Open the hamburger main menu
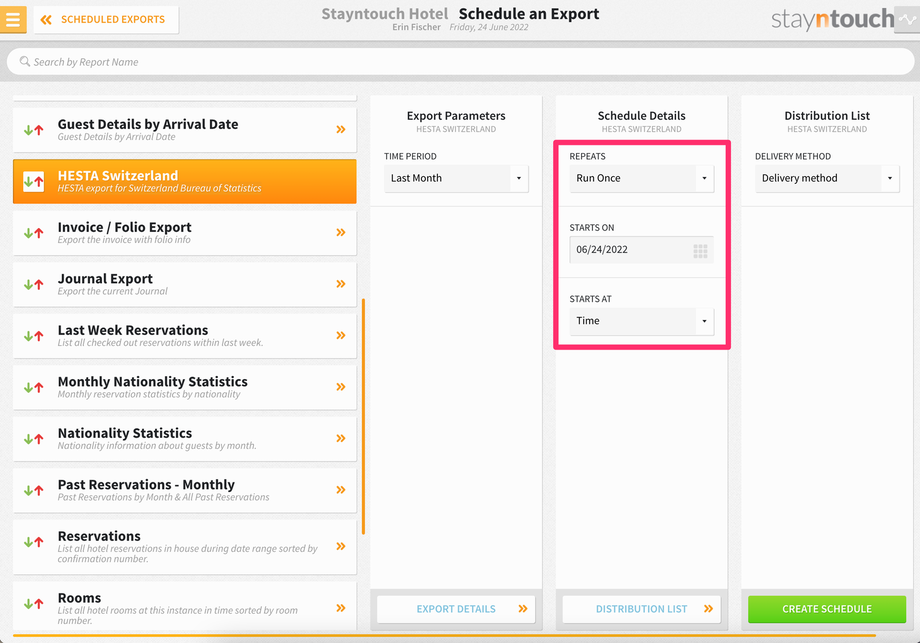This screenshot has height=643, width=920. pyautogui.click(x=13, y=19)
